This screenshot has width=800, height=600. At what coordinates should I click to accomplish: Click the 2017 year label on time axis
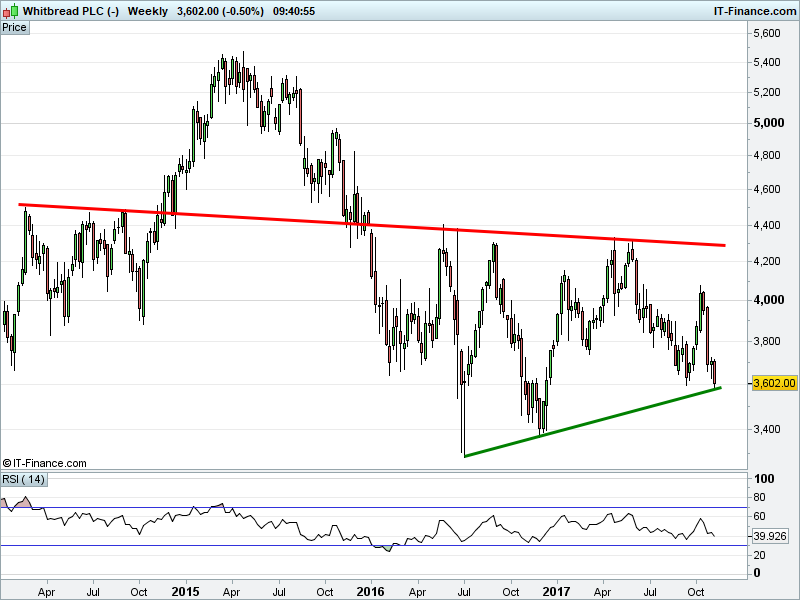556,592
